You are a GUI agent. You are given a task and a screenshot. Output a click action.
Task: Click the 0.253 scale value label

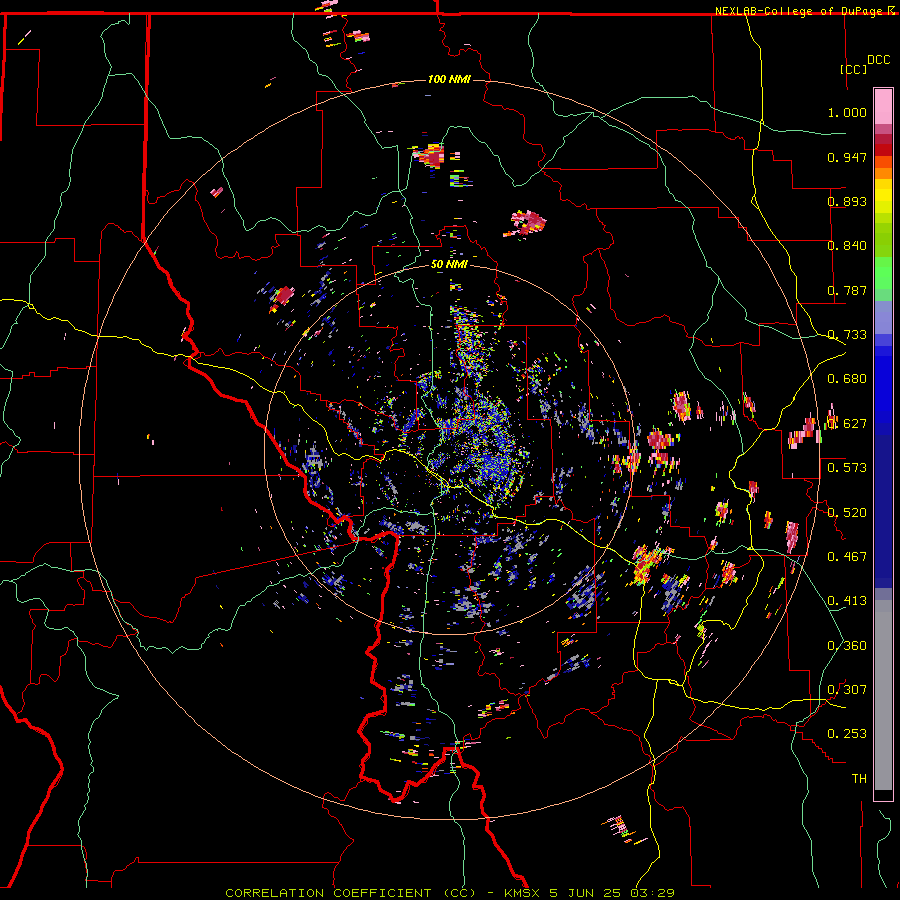(x=847, y=734)
